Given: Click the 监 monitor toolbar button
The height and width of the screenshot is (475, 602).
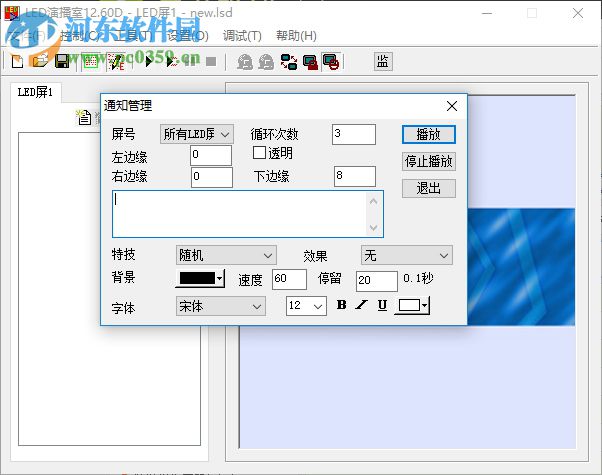Looking at the screenshot, I should tap(383, 61).
